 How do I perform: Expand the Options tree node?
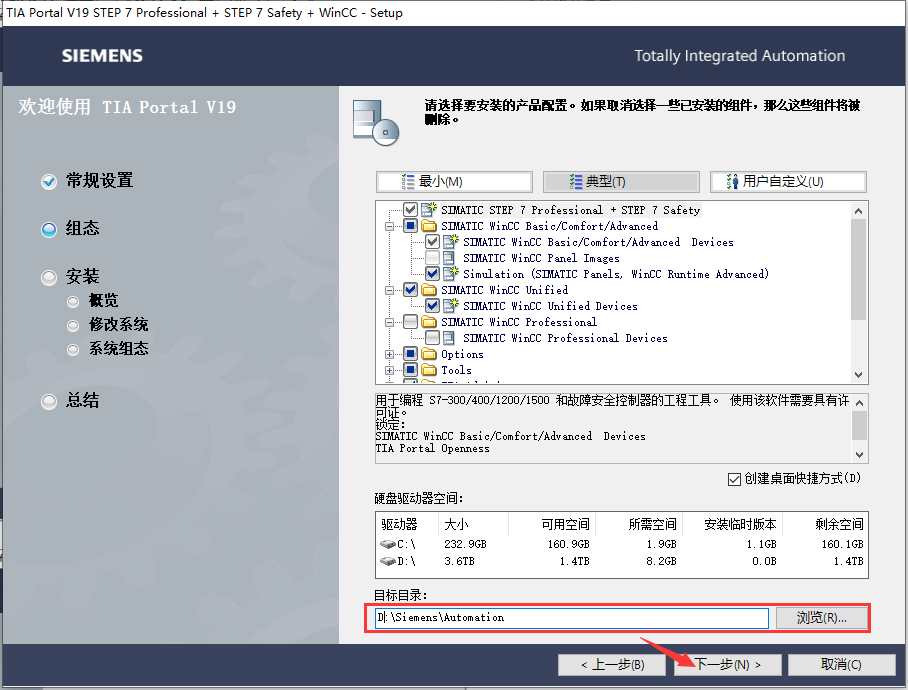point(390,354)
